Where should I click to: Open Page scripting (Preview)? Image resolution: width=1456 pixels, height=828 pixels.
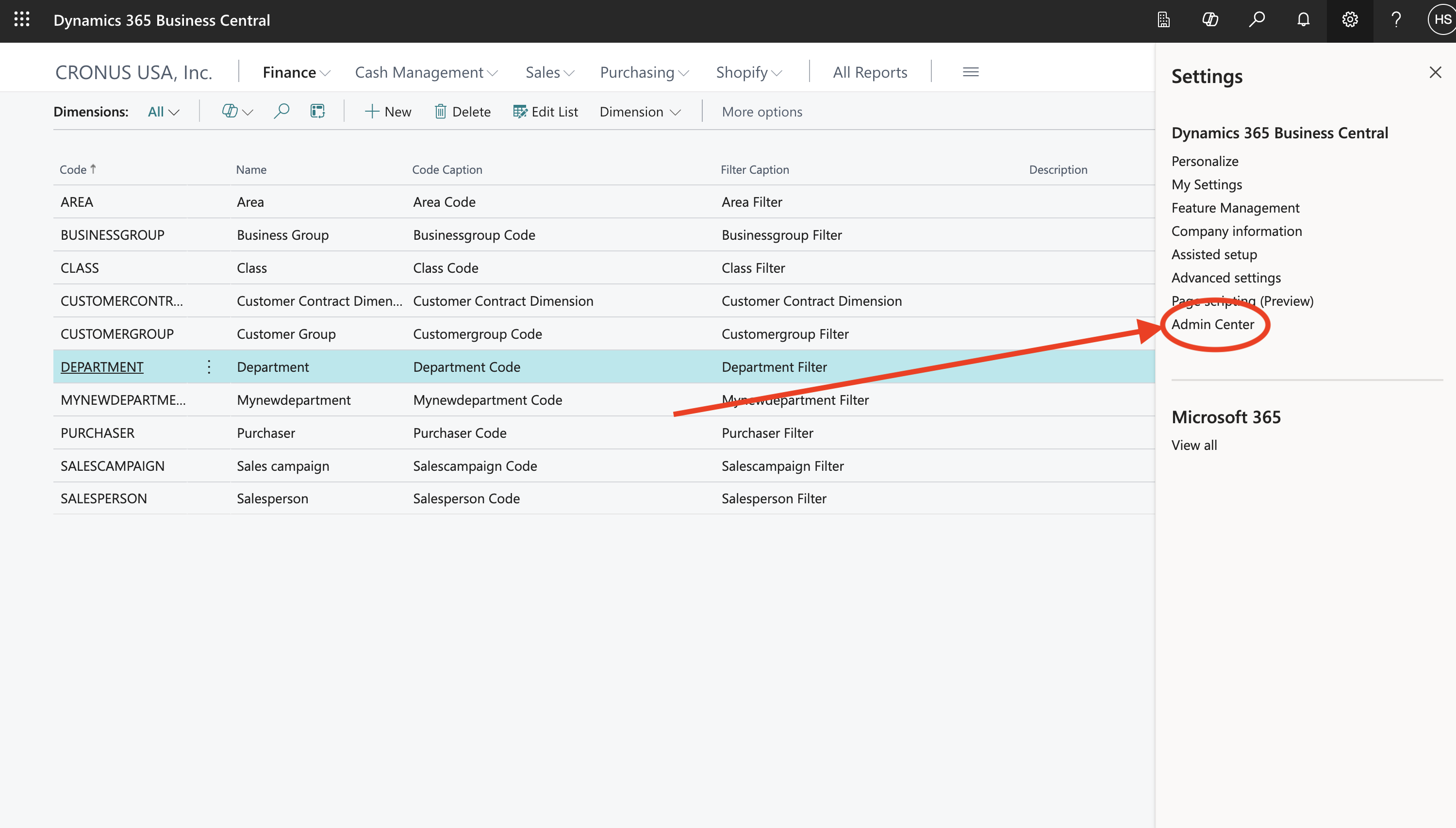(1242, 301)
